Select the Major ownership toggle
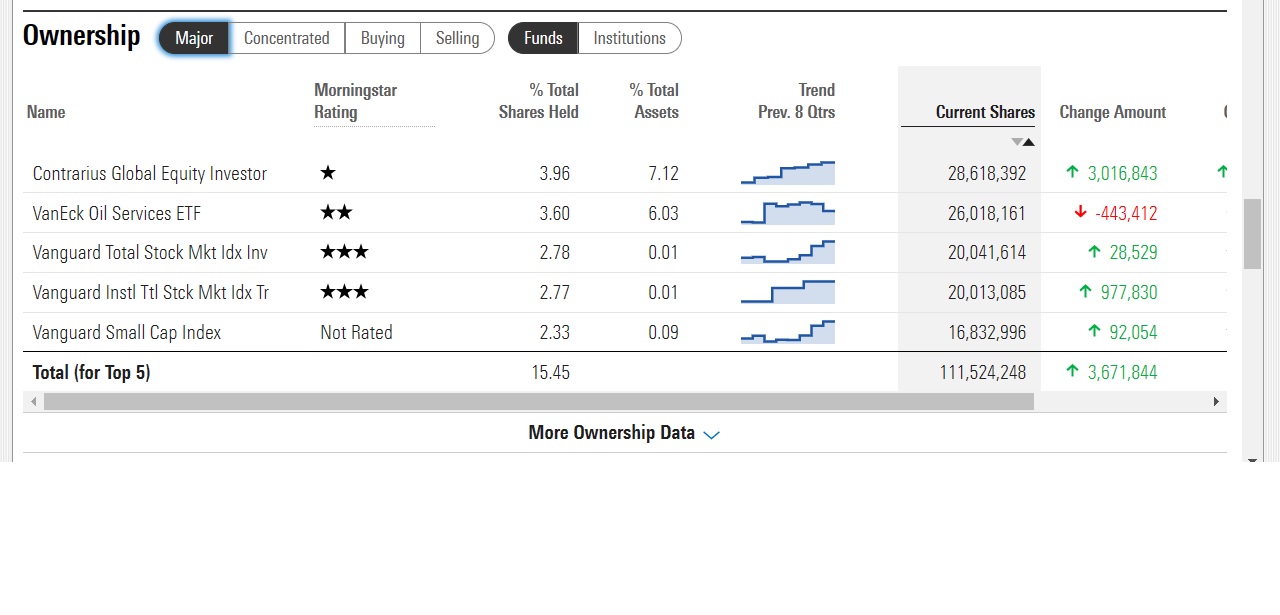Image resolution: width=1280 pixels, height=615 pixels. [x=194, y=38]
